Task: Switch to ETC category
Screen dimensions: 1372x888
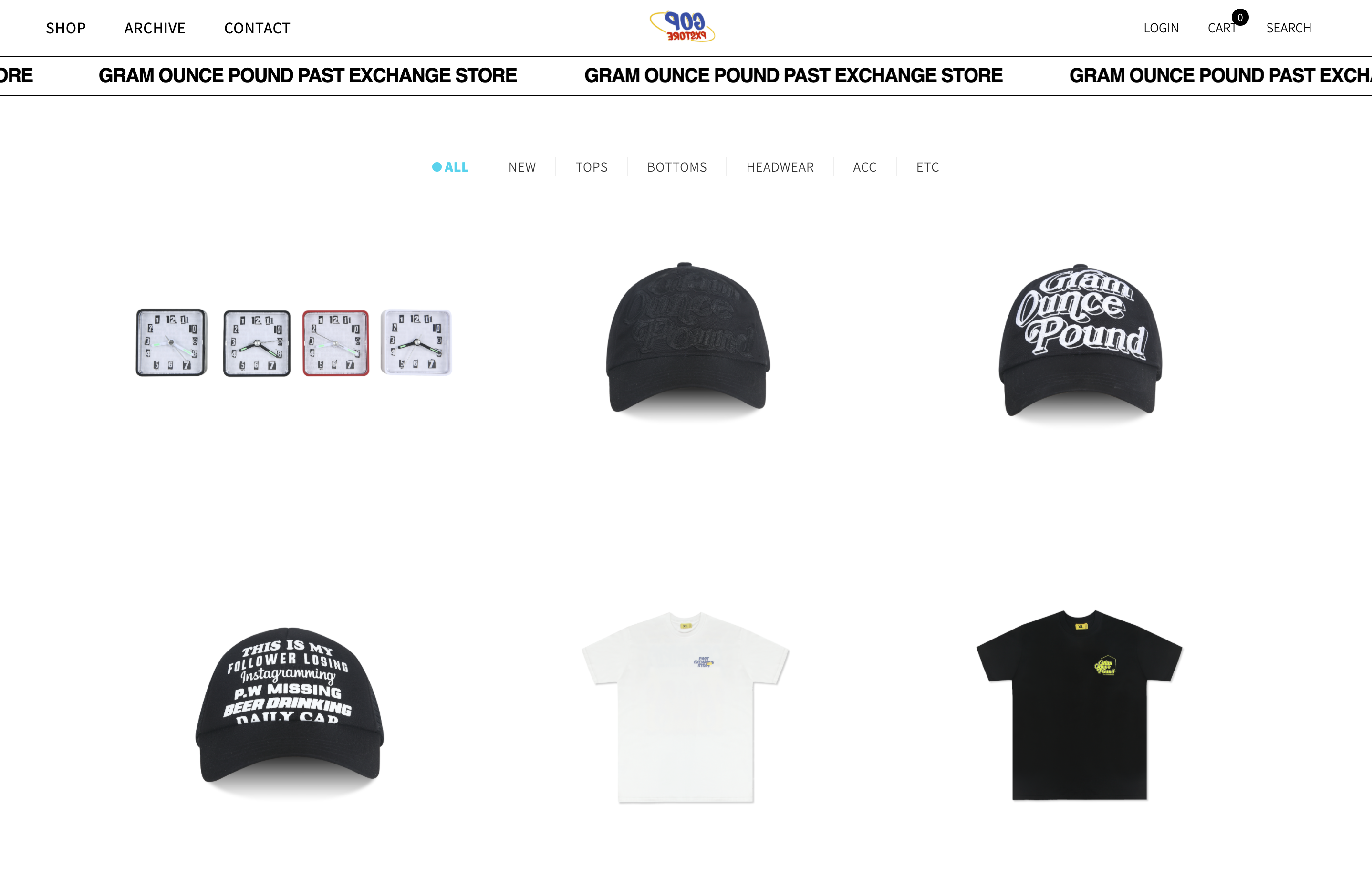Action: pyautogui.click(x=927, y=167)
